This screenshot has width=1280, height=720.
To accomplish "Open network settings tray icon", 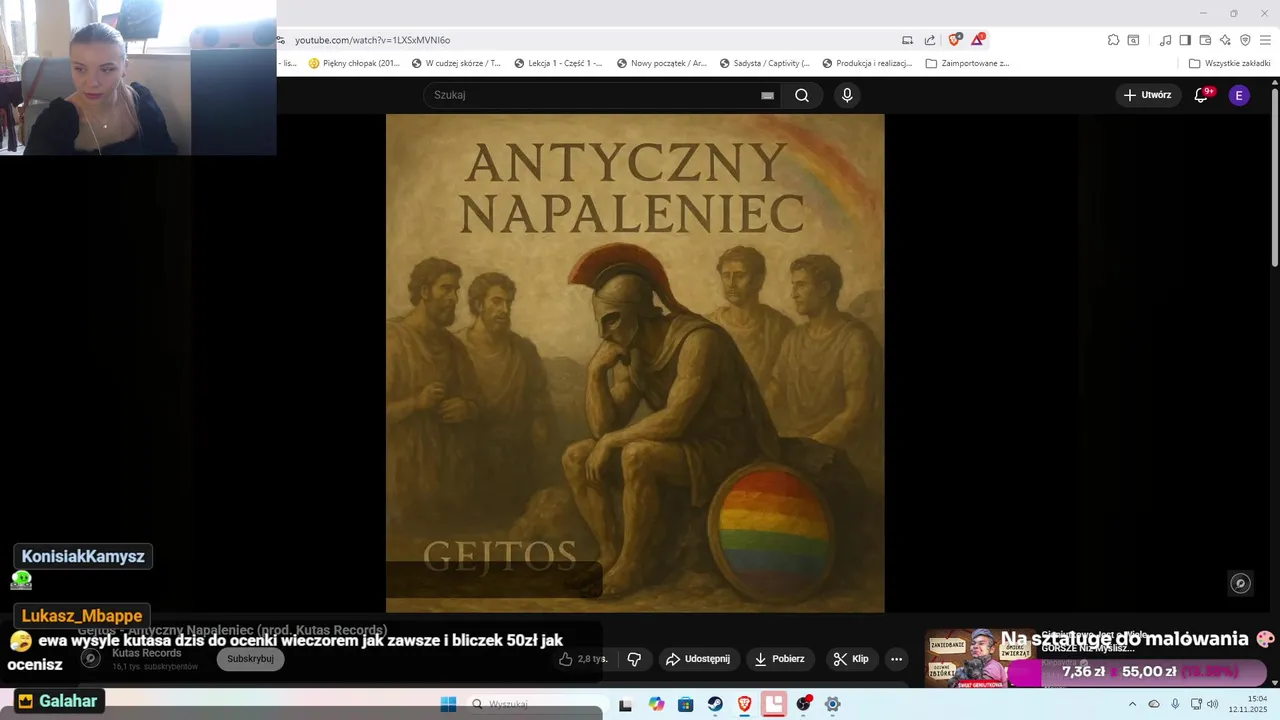I will point(1196,704).
